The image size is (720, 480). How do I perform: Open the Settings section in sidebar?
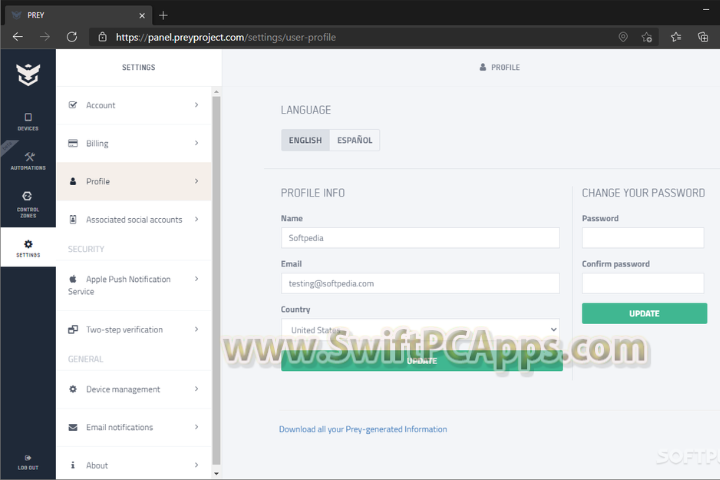click(x=28, y=248)
